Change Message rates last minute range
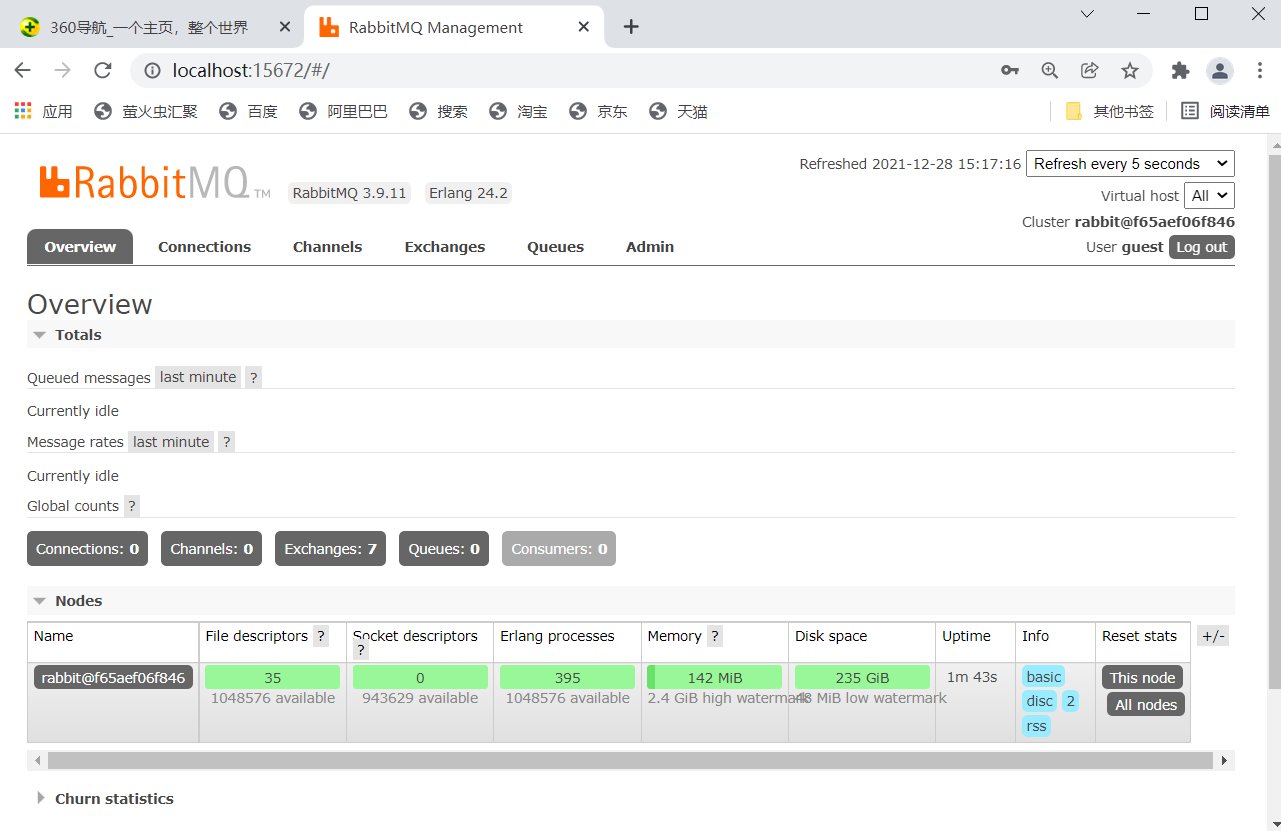1281x831 pixels. point(171,442)
